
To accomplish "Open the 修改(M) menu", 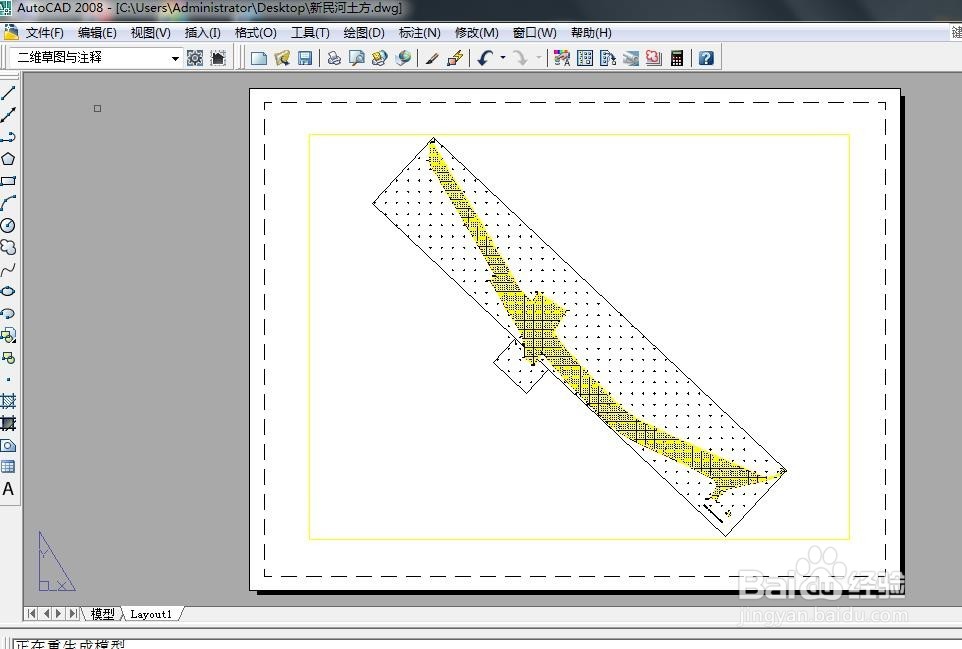I will [476, 33].
